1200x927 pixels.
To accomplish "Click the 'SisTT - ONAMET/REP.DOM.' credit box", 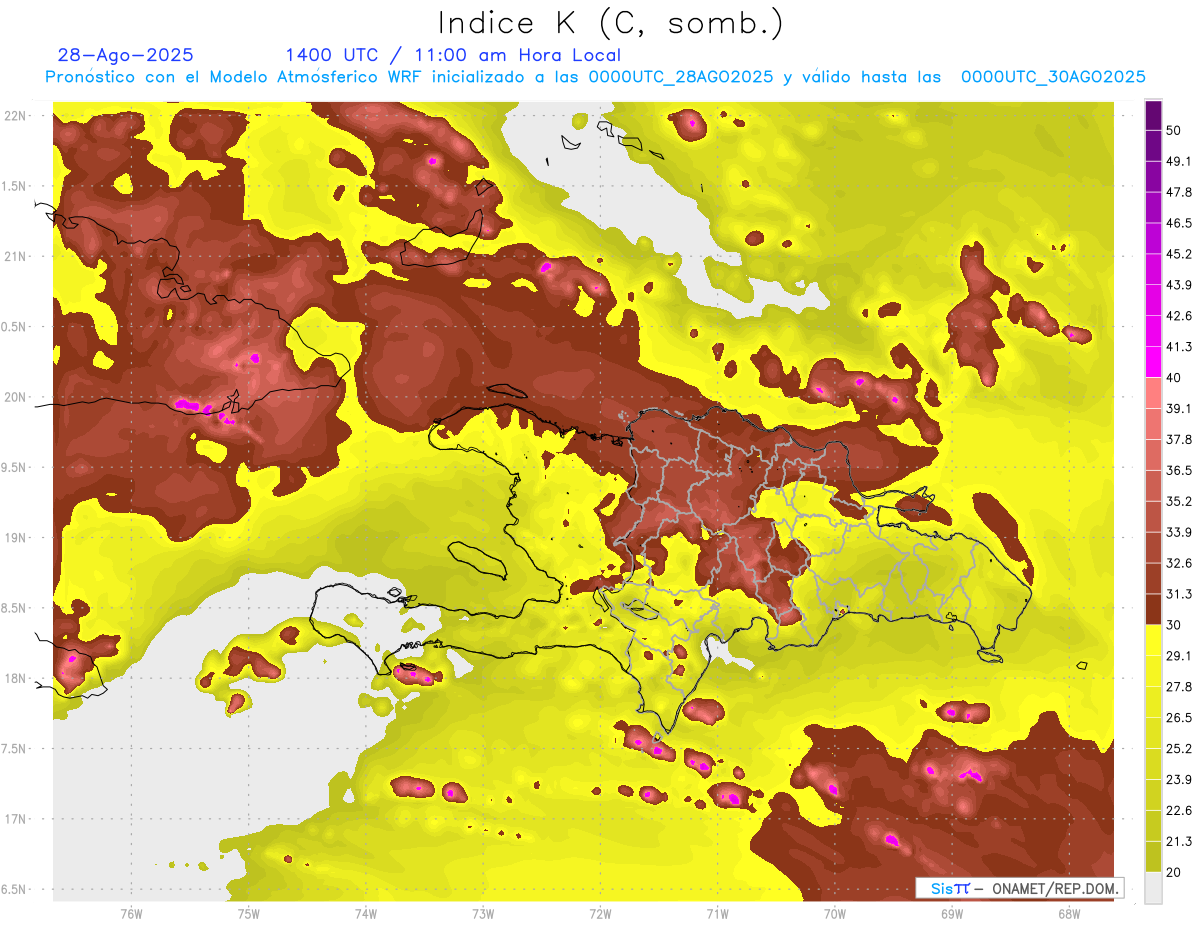I will click(x=1020, y=888).
